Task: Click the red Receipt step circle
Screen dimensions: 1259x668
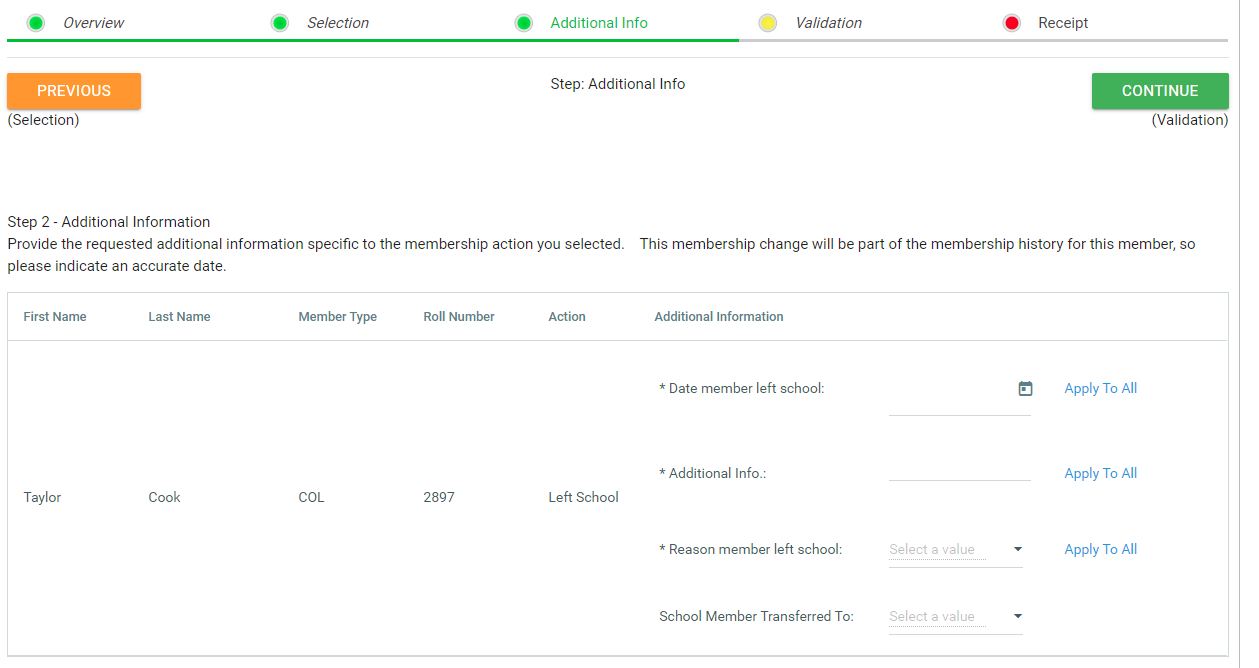Action: point(1012,23)
